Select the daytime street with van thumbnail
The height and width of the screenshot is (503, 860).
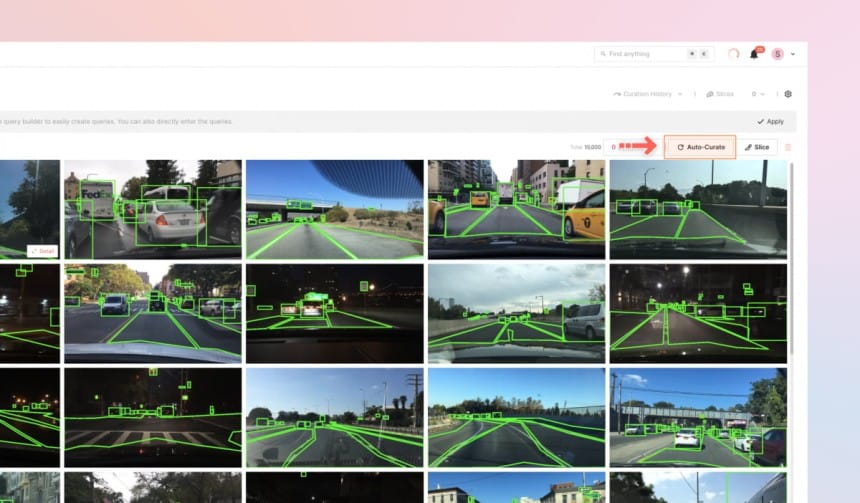pos(153,314)
